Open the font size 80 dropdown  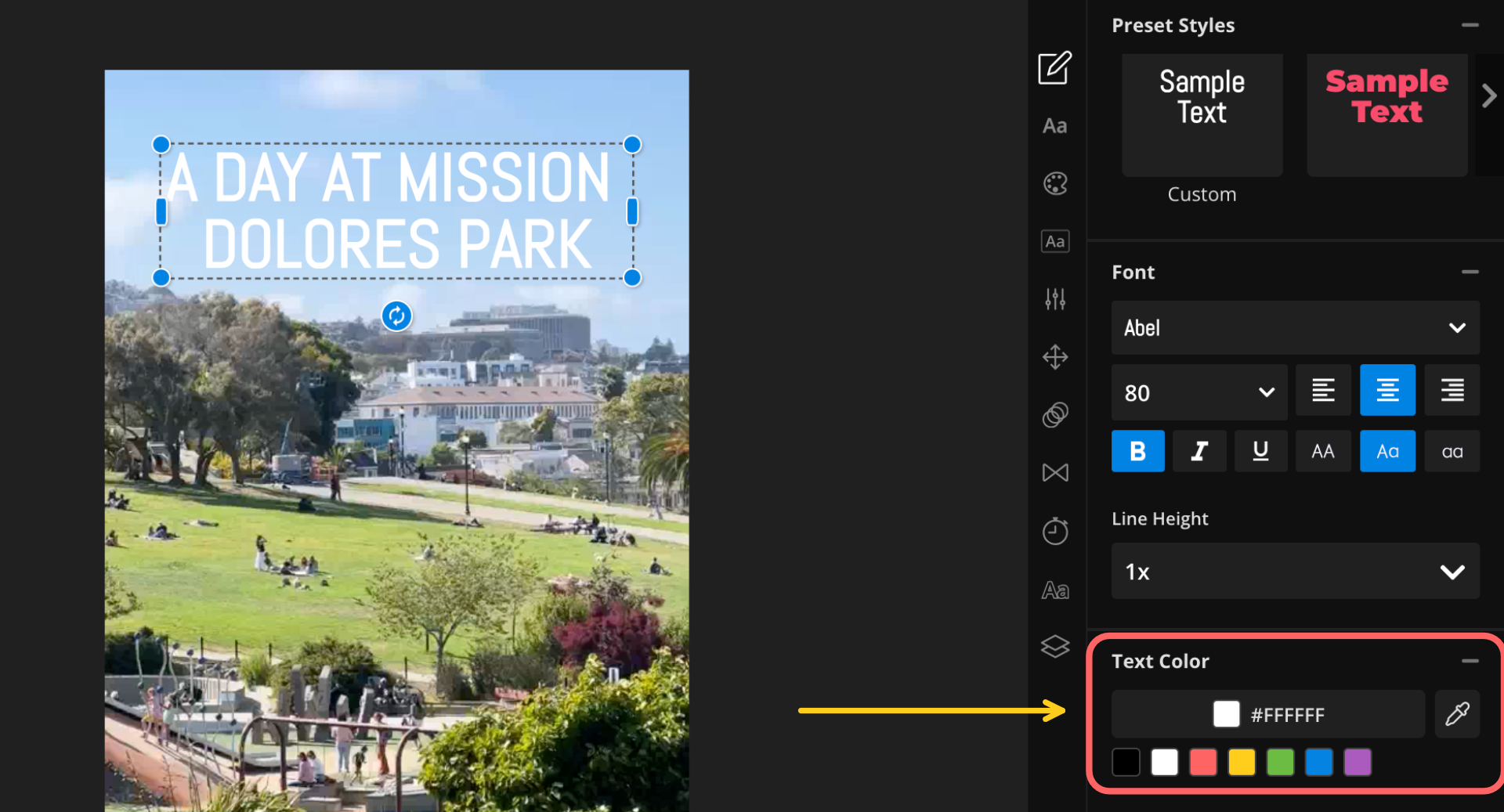click(x=1198, y=392)
